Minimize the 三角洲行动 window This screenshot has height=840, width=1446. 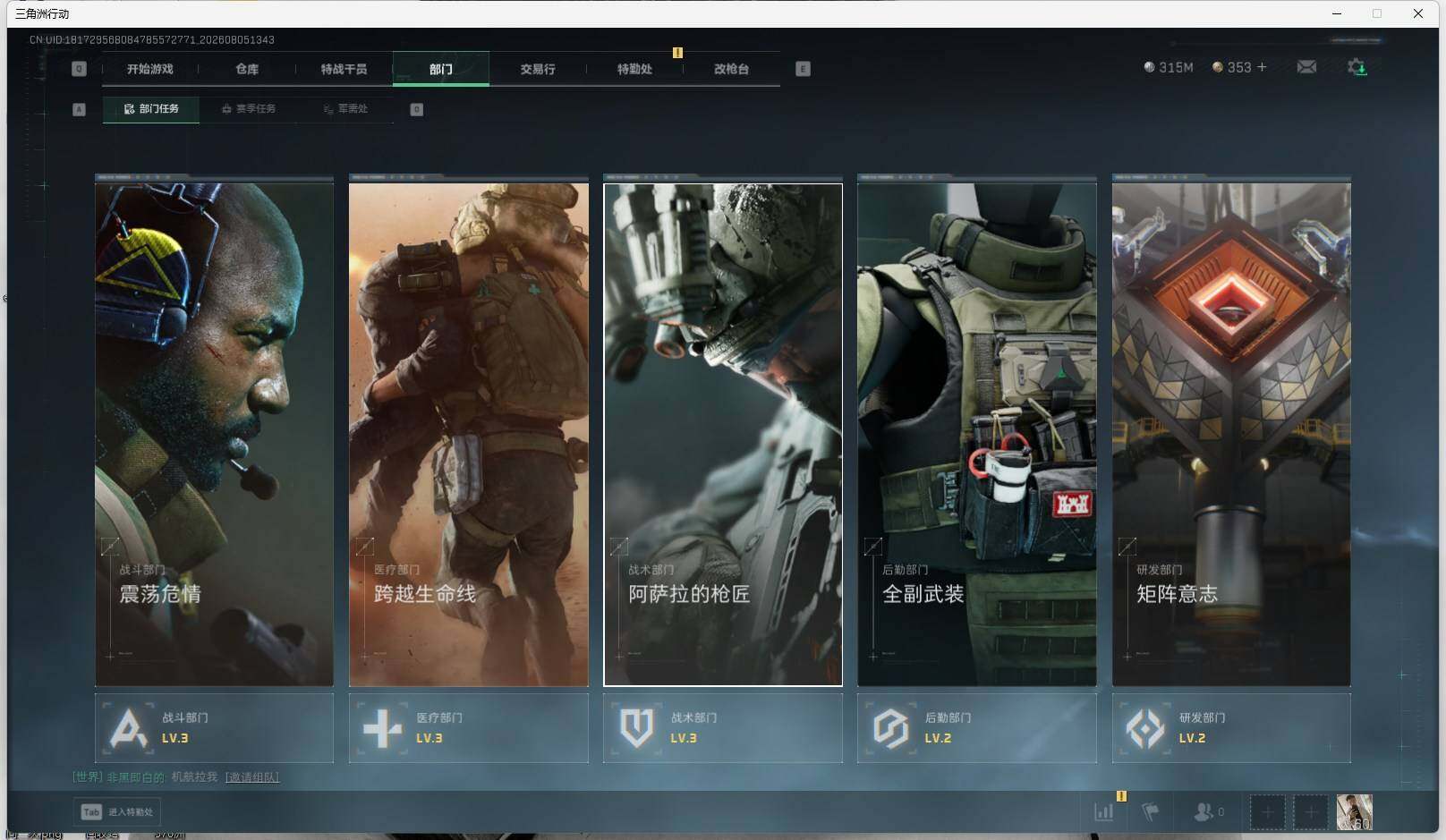coord(1337,13)
